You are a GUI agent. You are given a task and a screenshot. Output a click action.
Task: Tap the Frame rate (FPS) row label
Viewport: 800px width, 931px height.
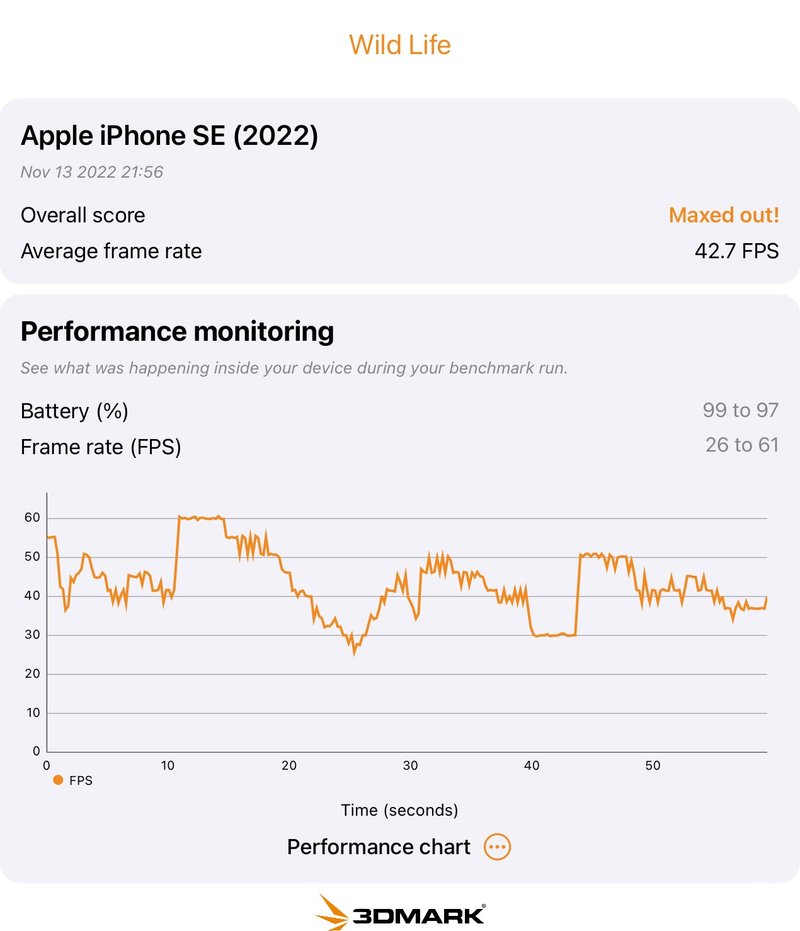point(100,447)
